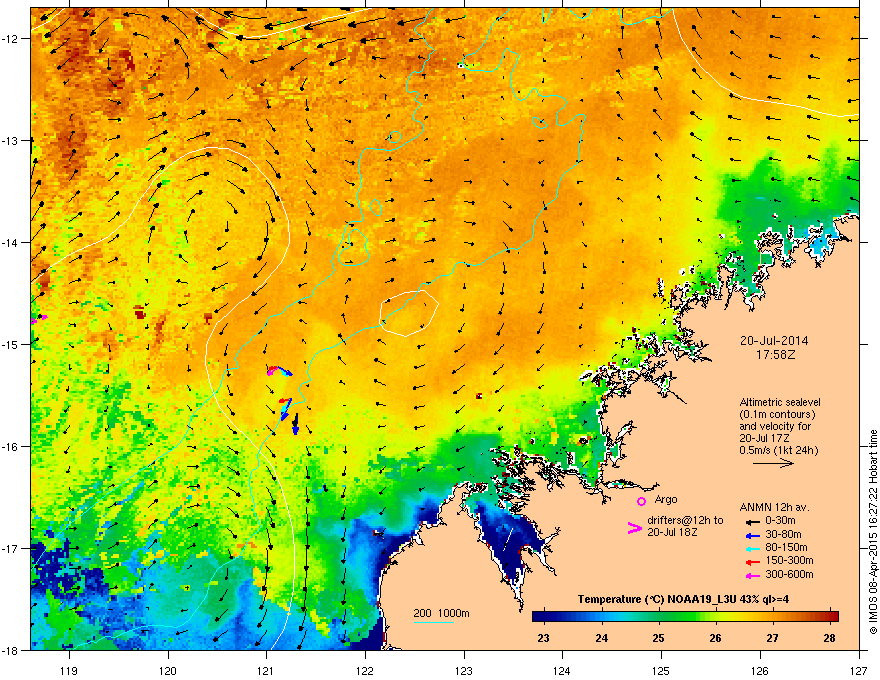Screen dimensions: 880x680
Task: Click the '(0.1m contours)' text
Action: coord(777,415)
